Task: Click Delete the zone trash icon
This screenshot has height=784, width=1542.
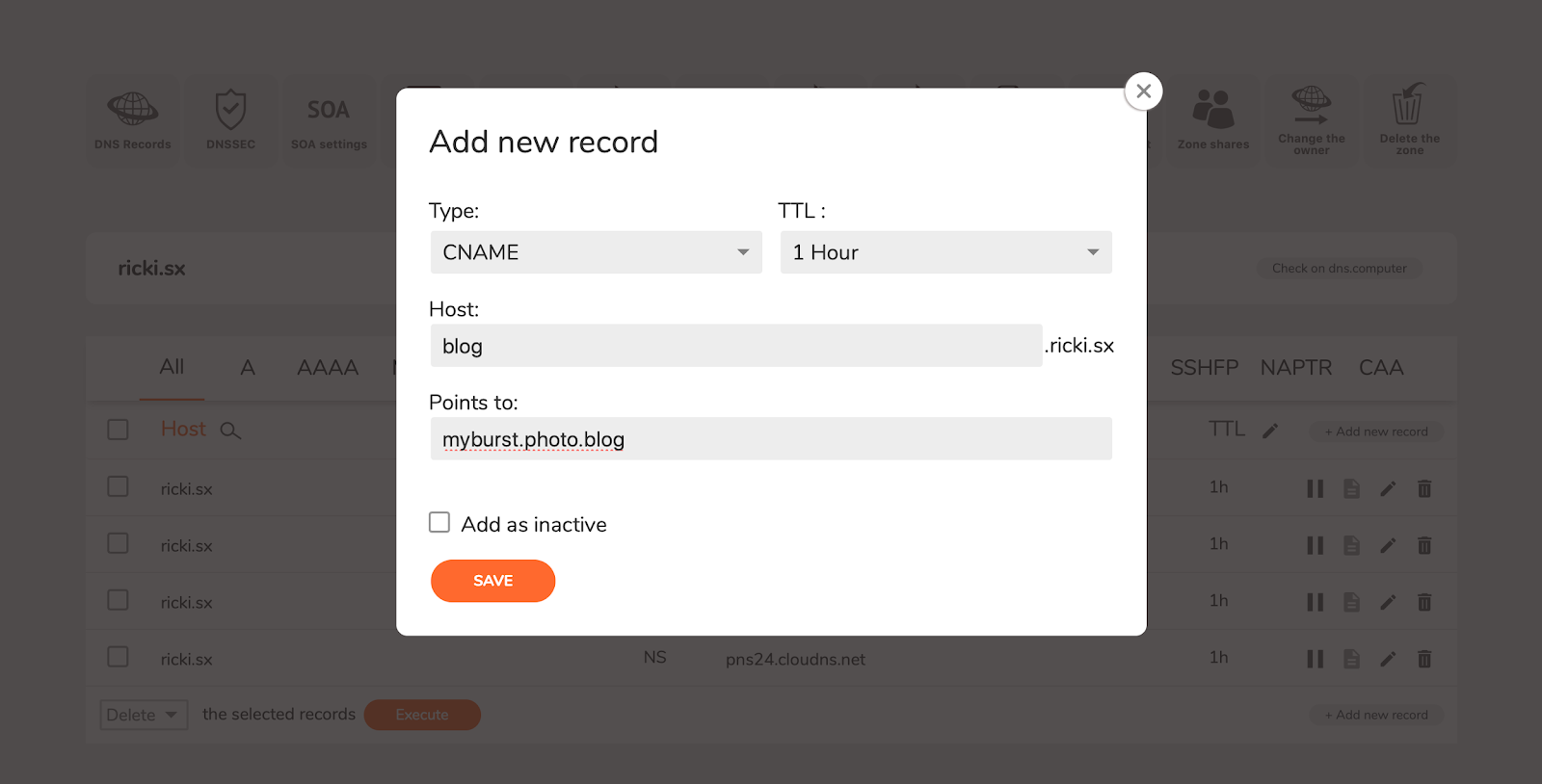Action: tap(1408, 104)
